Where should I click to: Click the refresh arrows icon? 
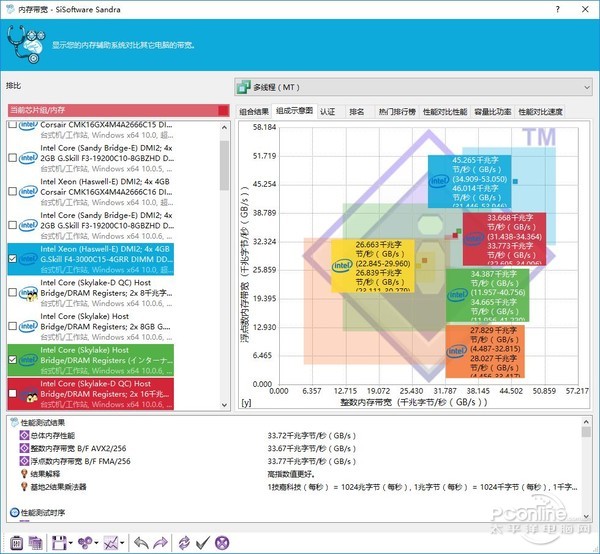click(184, 543)
